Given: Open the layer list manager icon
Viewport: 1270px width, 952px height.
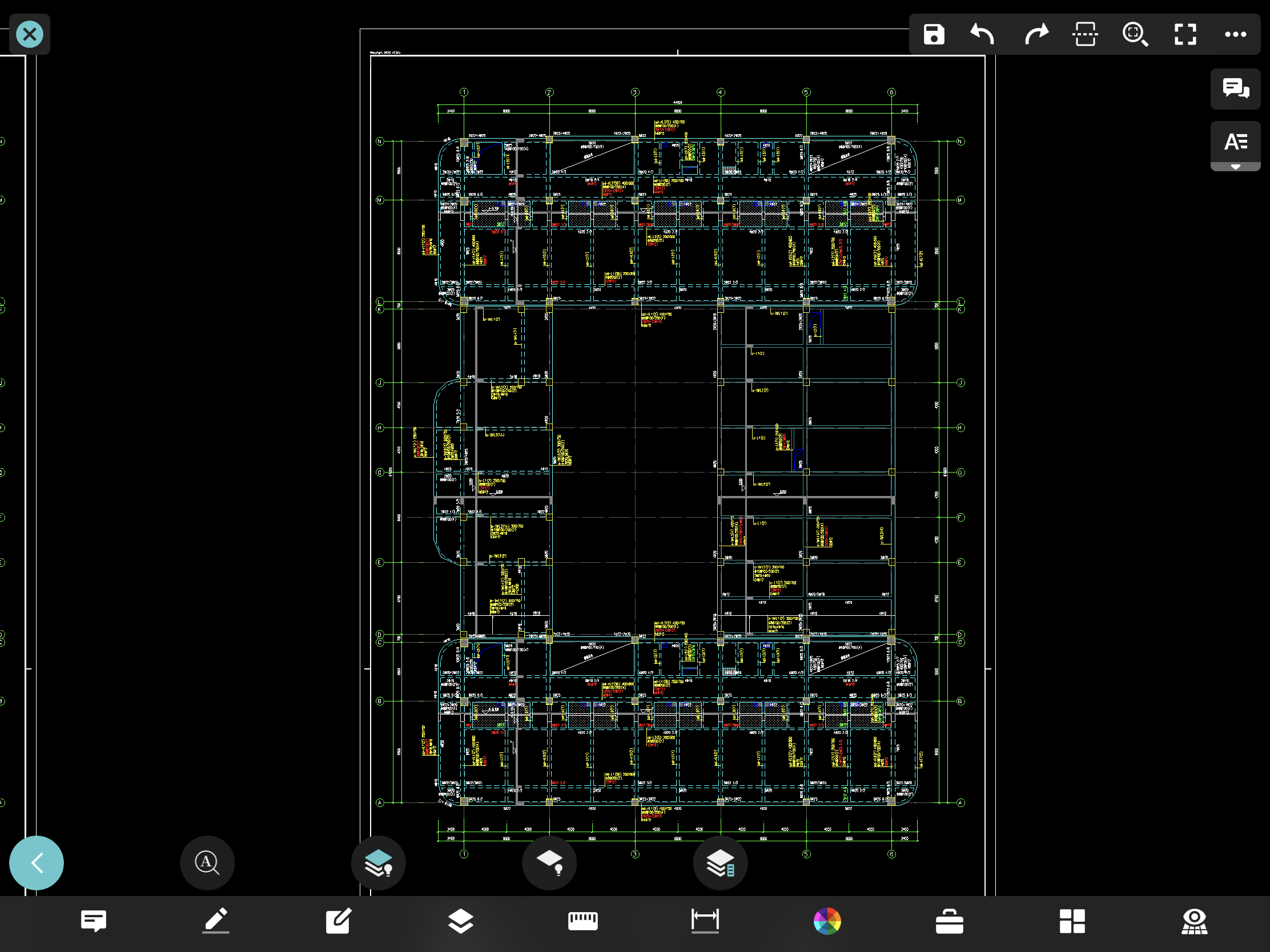Looking at the screenshot, I should point(721,862).
